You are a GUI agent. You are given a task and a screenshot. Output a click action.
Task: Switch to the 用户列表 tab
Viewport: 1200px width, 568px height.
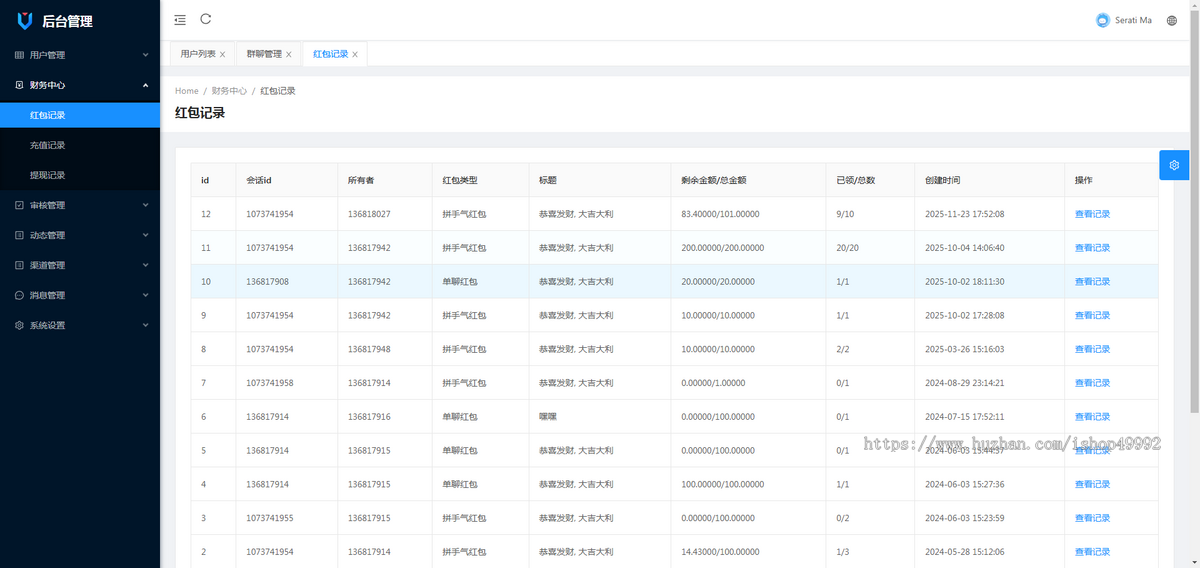198,54
